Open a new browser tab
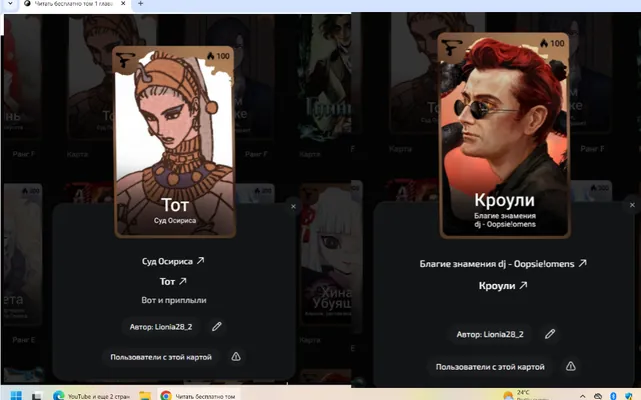Image resolution: width=641 pixels, height=400 pixels. click(x=140, y=4)
